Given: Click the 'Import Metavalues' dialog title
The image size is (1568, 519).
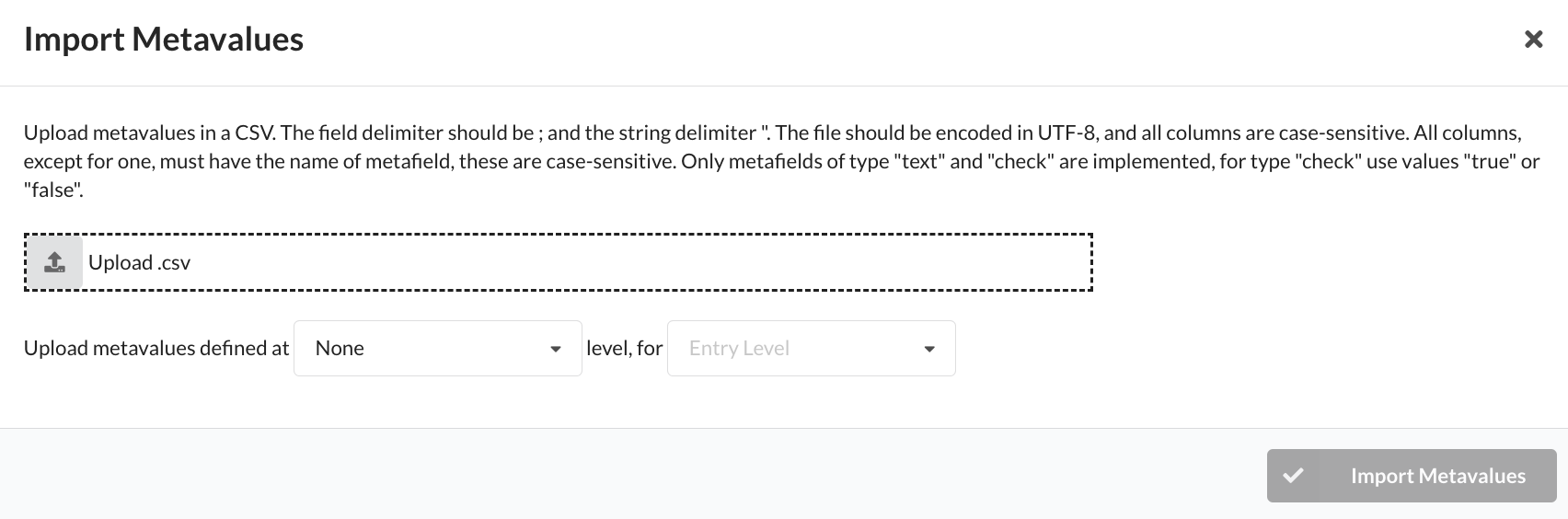Looking at the screenshot, I should (164, 40).
